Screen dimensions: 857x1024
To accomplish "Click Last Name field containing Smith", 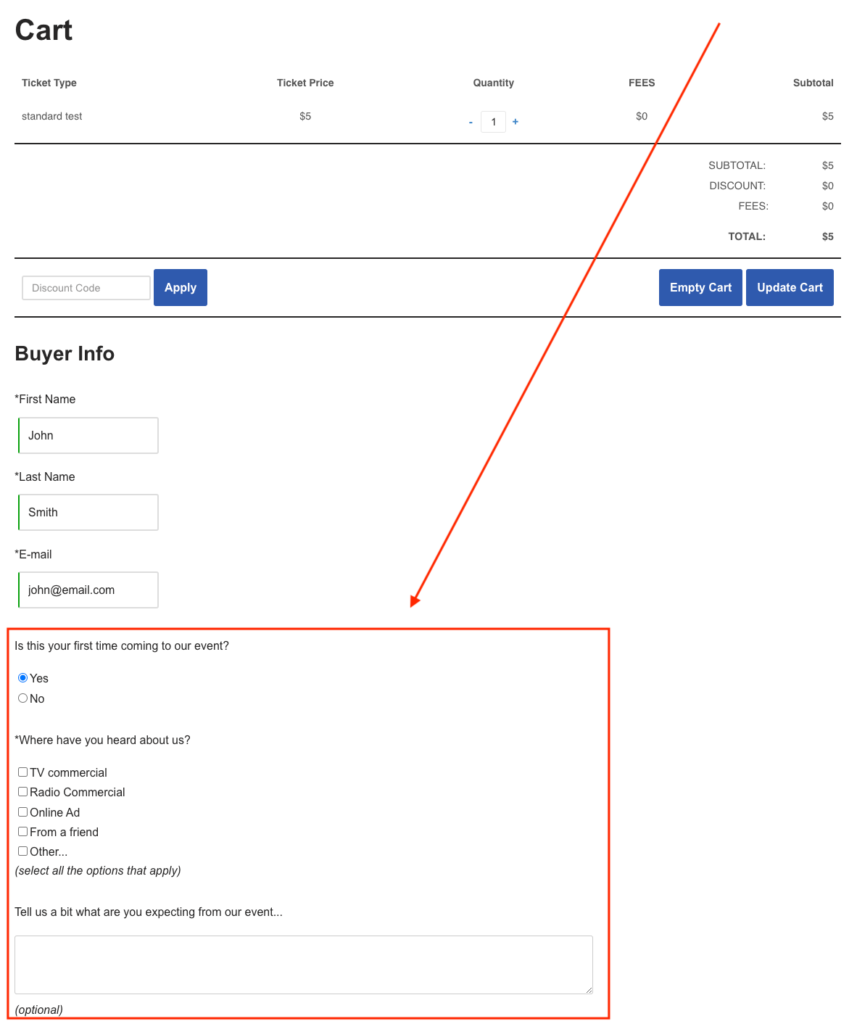I will (88, 513).
